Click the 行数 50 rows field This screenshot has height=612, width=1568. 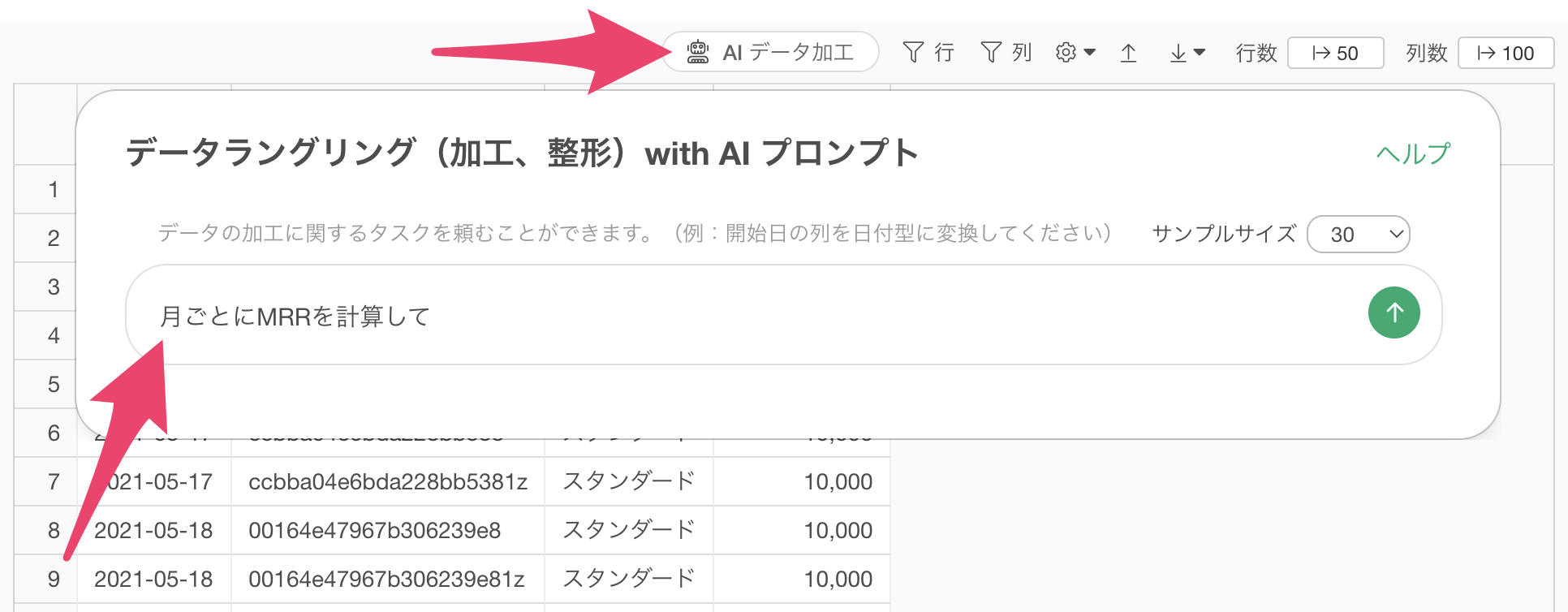1335,54
